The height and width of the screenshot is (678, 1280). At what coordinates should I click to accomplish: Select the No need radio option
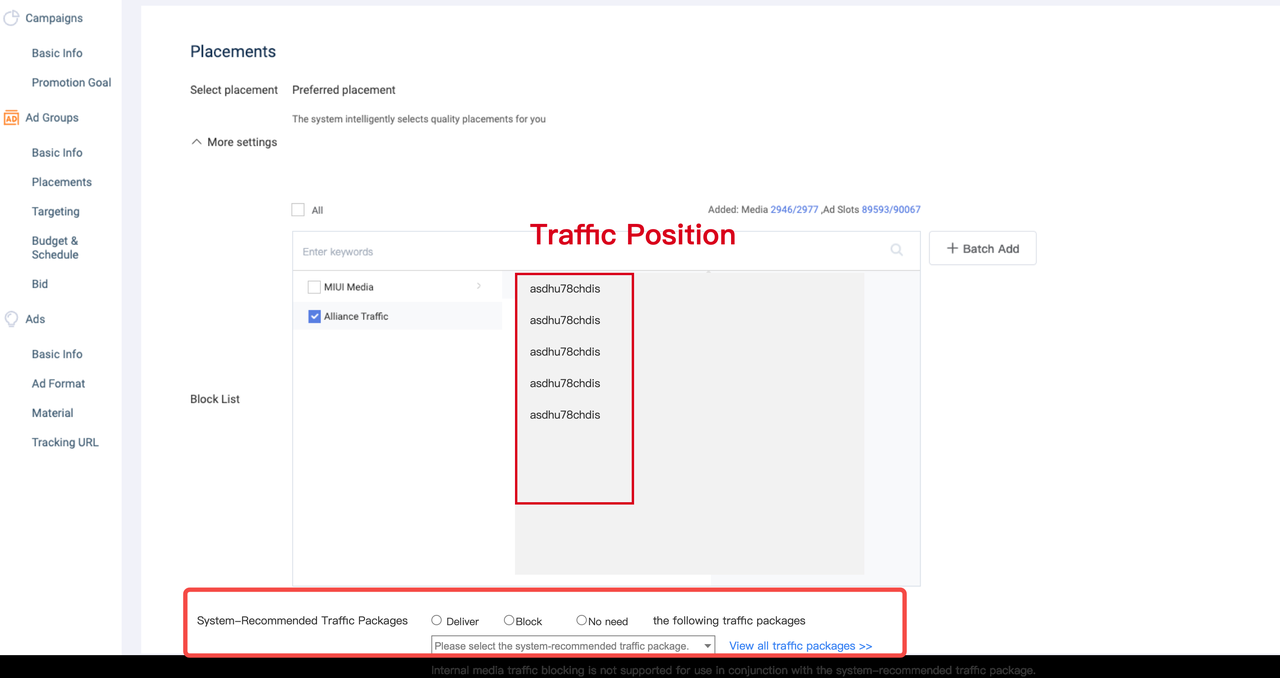(x=581, y=620)
